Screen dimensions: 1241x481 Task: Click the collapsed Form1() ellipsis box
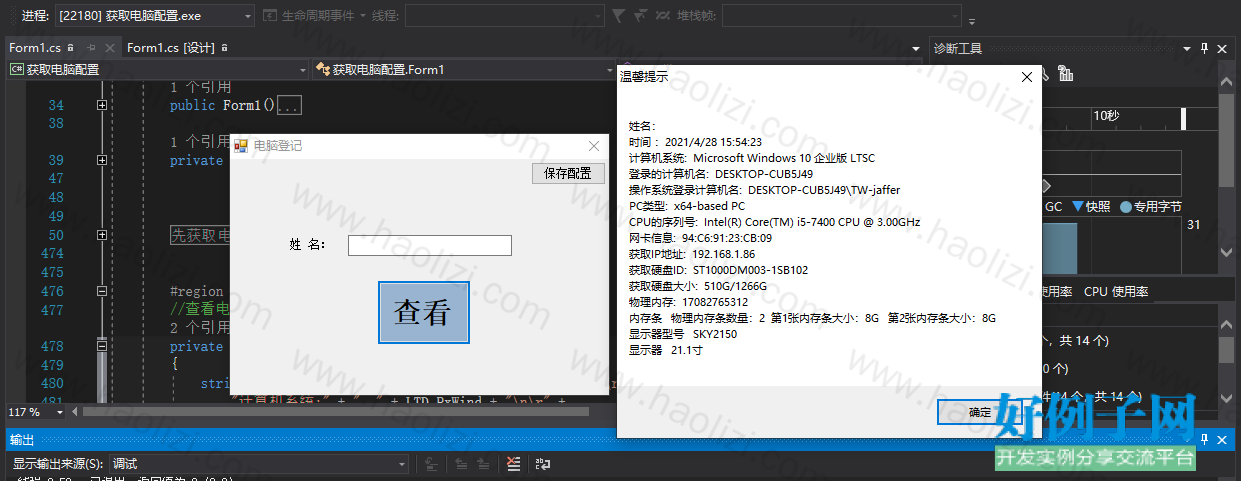[x=289, y=105]
